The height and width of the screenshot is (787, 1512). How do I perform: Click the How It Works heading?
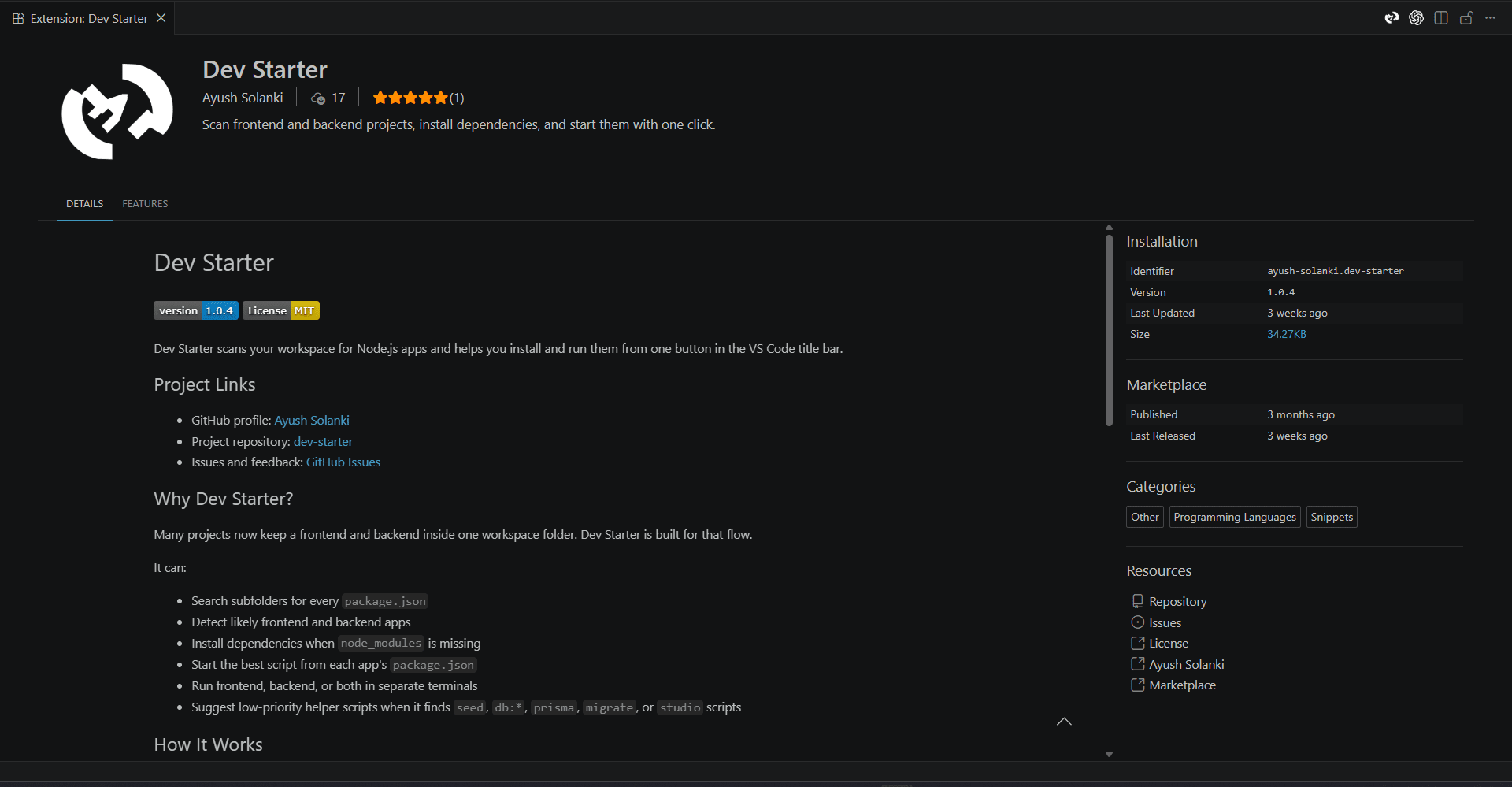point(208,744)
